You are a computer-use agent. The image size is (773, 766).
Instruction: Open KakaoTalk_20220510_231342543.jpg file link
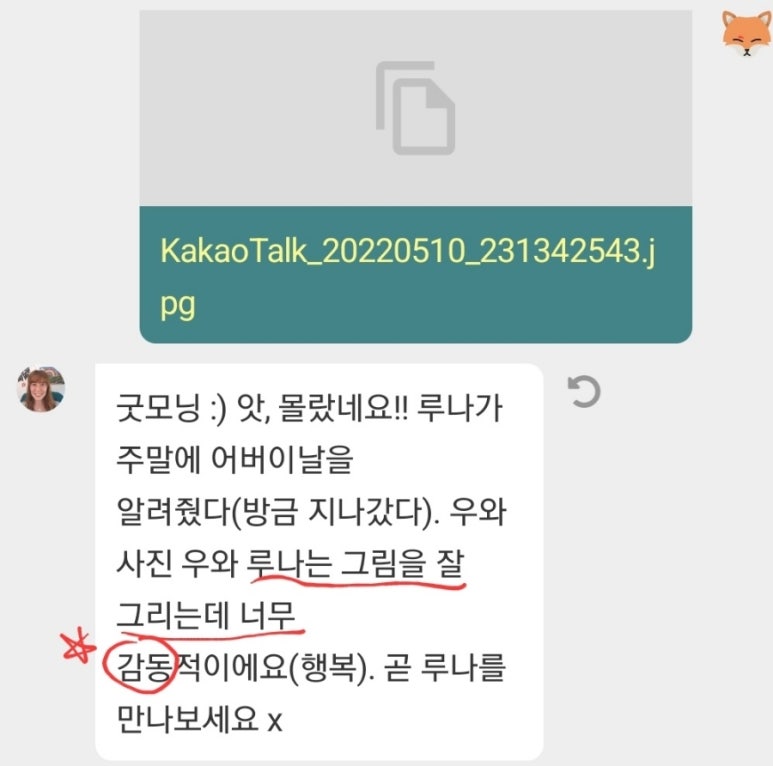tap(408, 277)
